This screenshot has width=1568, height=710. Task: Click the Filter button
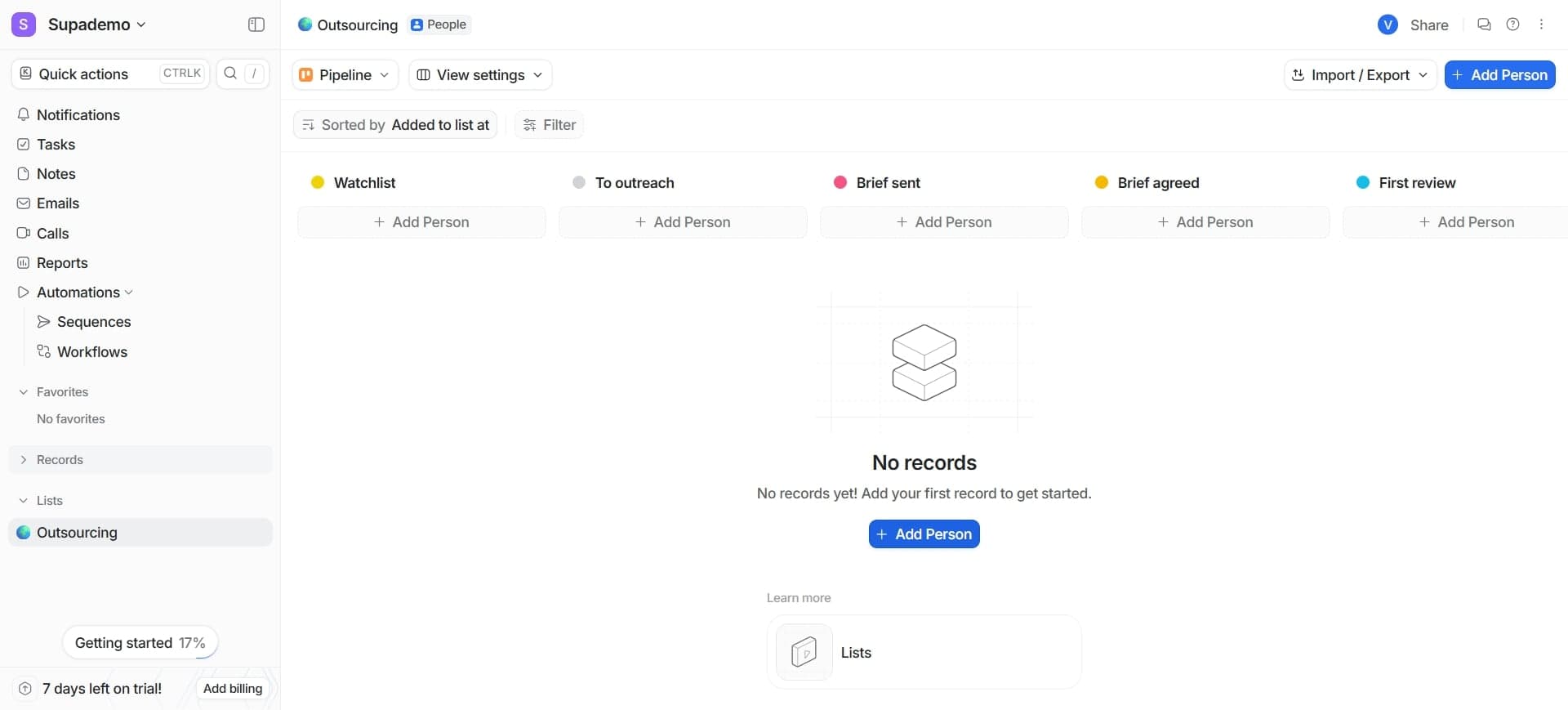(549, 125)
